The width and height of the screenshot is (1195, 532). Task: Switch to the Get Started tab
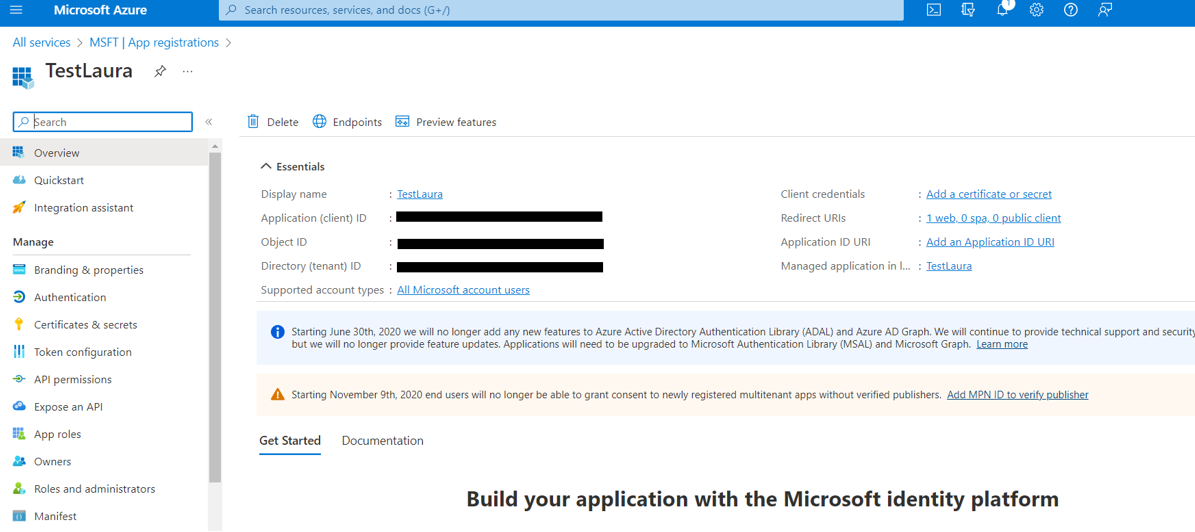click(x=290, y=441)
